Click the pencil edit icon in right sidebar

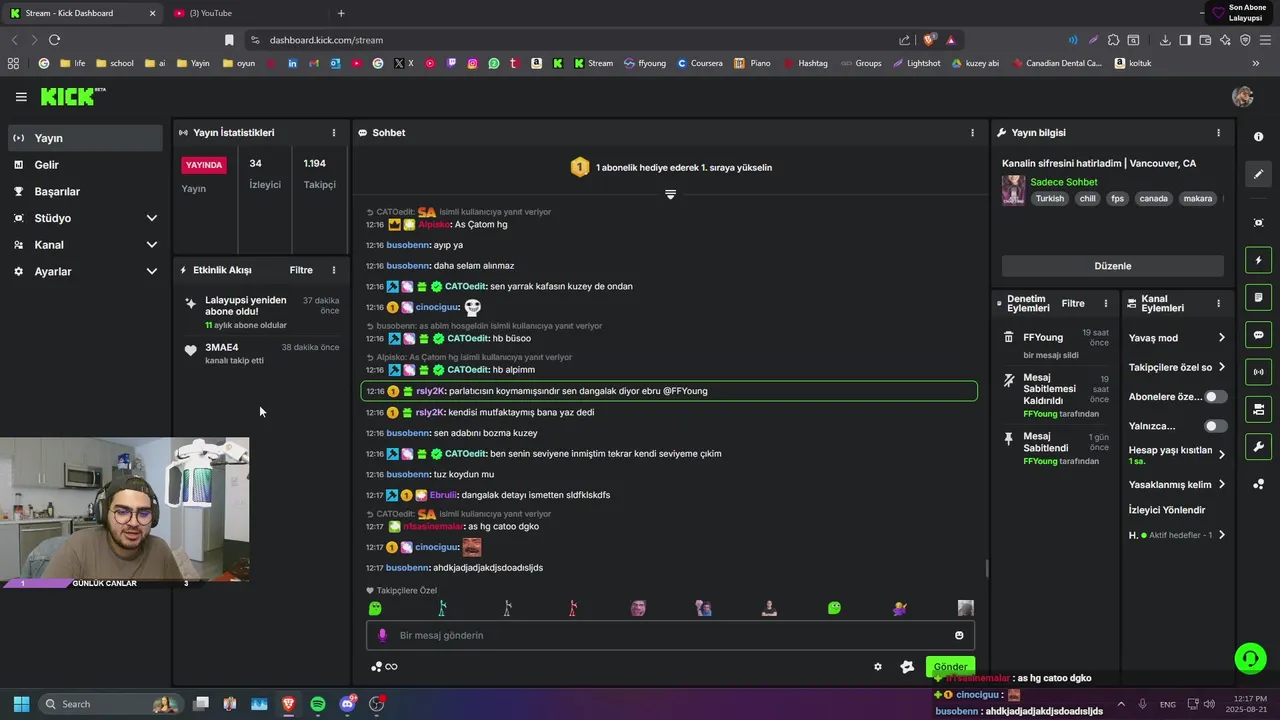click(x=1258, y=174)
